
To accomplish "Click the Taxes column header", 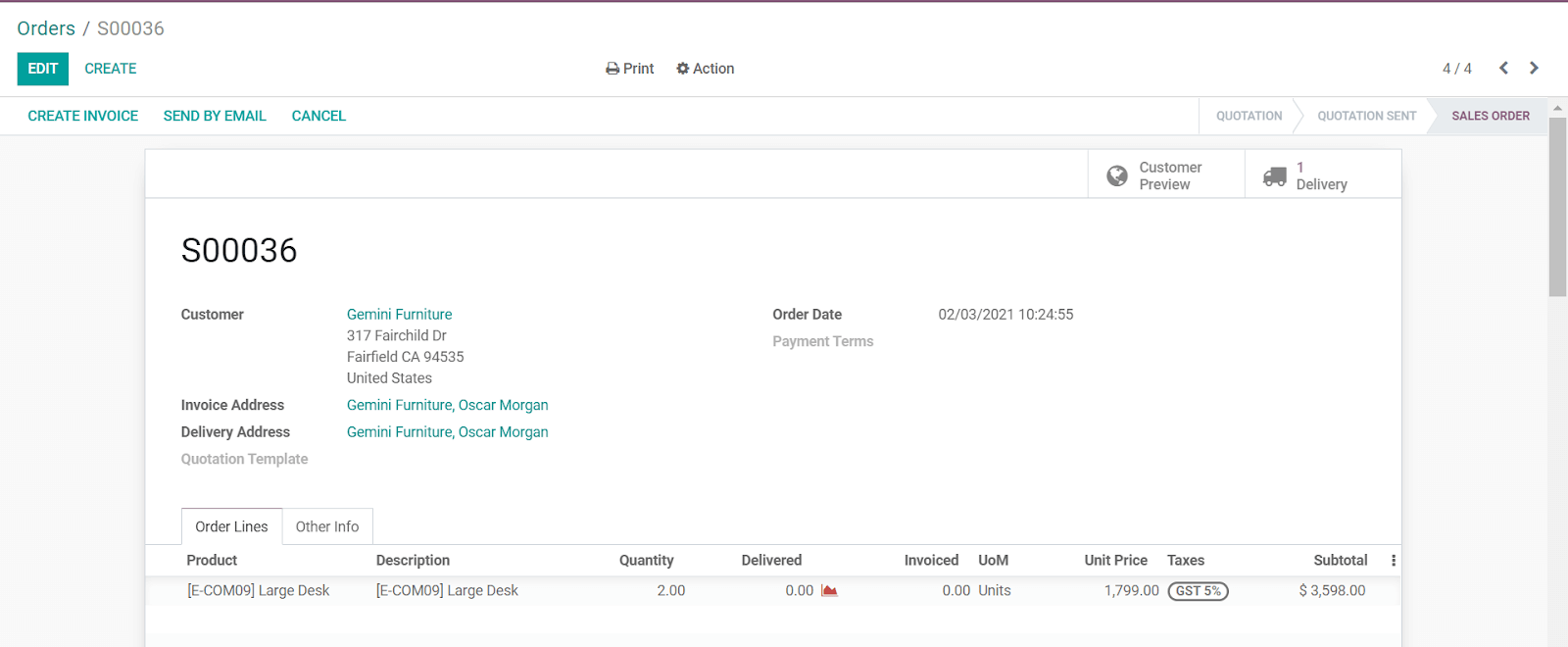I will (x=1186, y=561).
